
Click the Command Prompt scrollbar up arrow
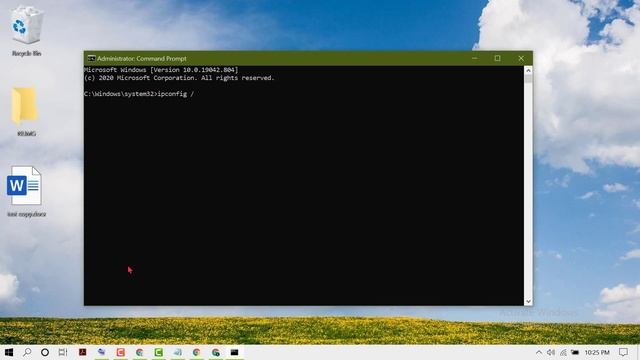coord(528,70)
